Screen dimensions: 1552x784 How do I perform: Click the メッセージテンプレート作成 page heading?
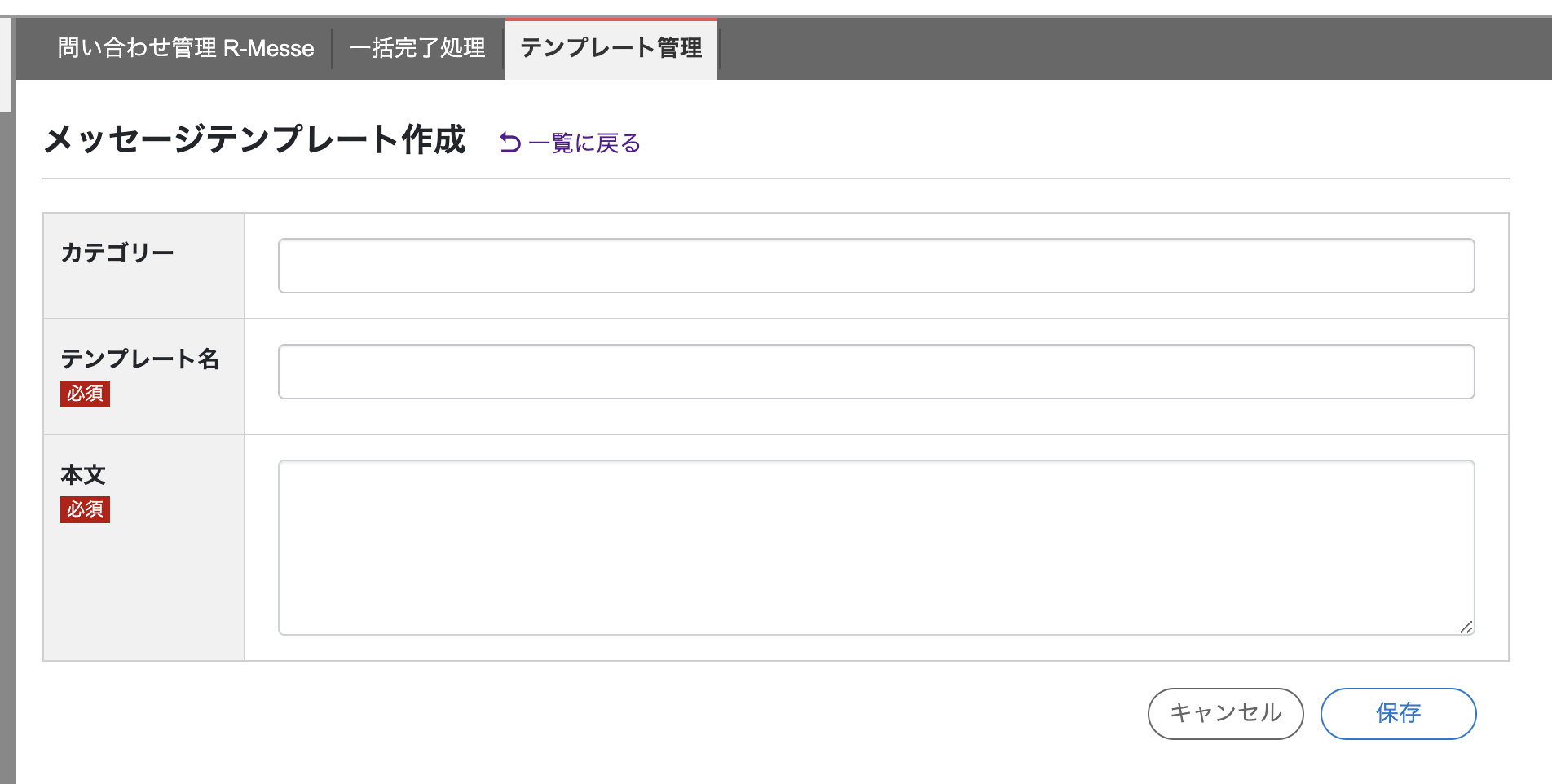coord(254,139)
